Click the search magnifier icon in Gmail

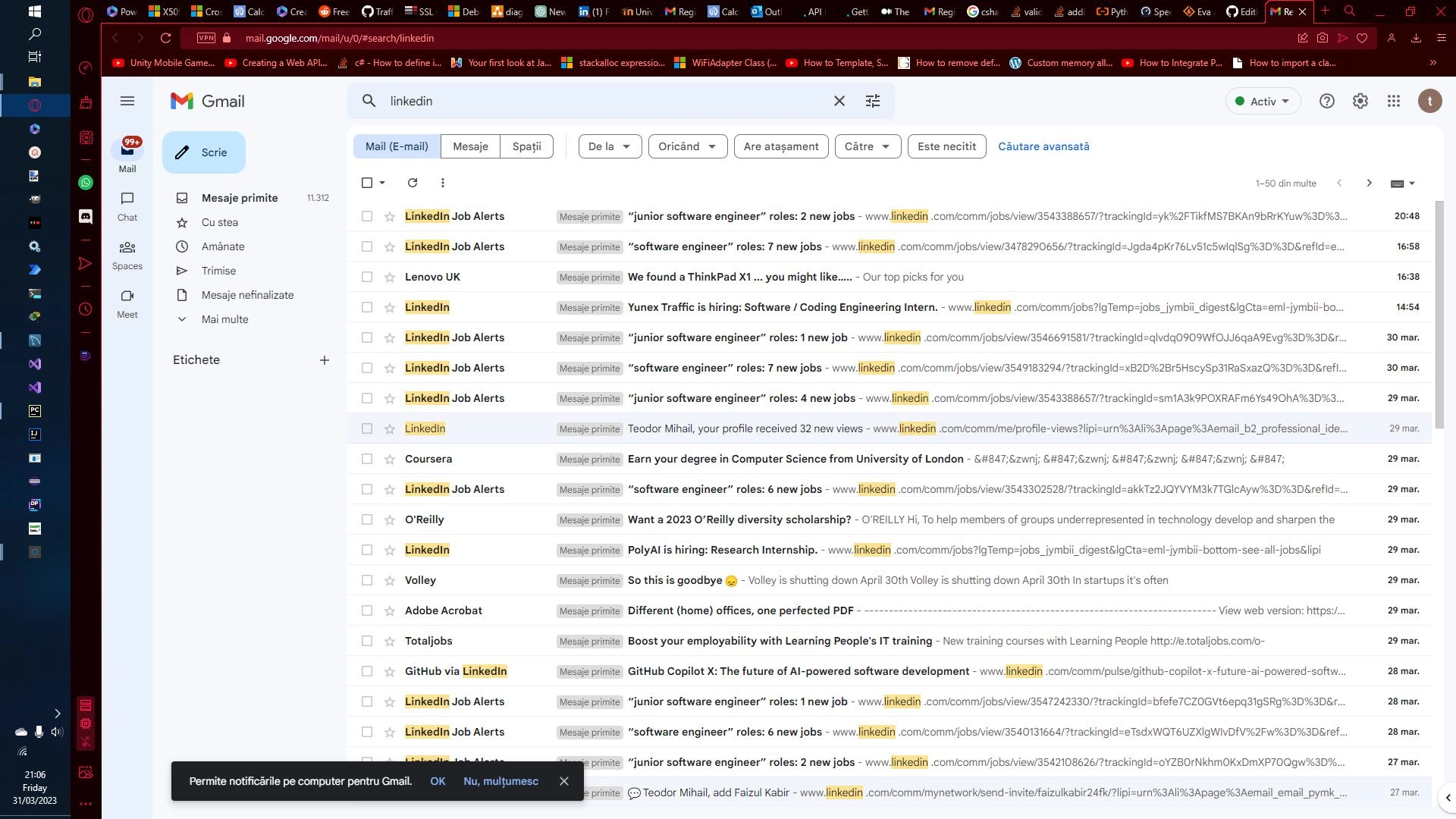[369, 101]
